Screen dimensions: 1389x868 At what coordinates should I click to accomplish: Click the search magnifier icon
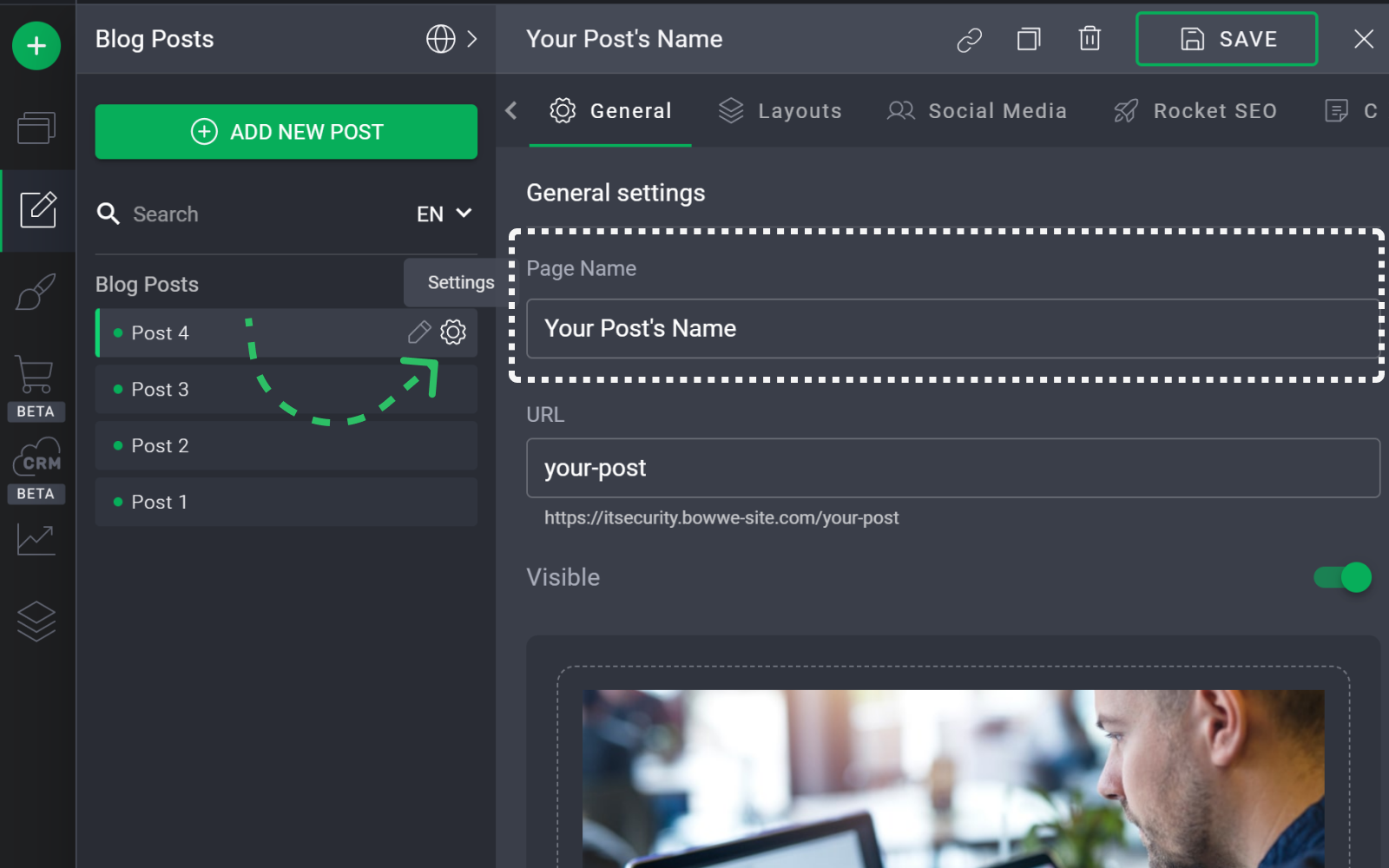(108, 214)
